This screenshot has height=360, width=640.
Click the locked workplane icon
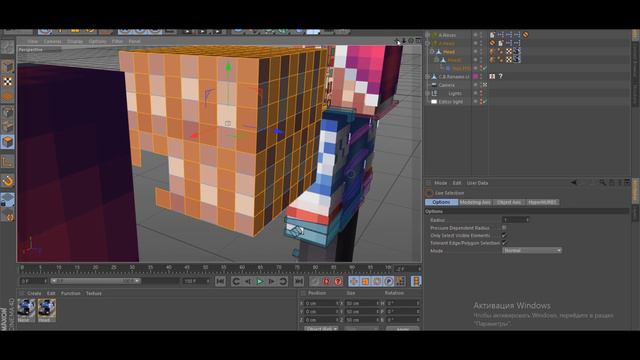[x=8, y=200]
